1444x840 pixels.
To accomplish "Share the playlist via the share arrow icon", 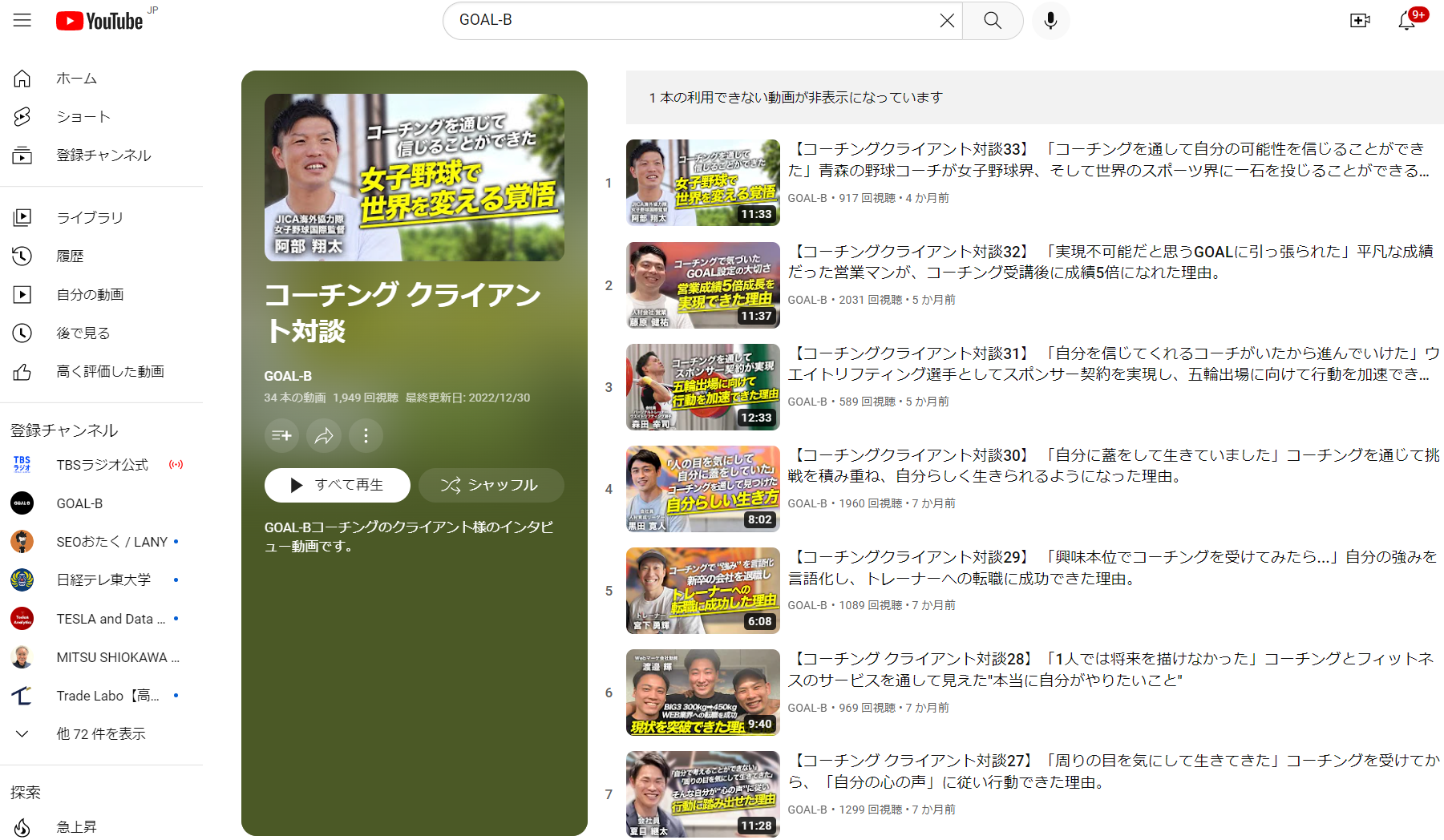I will 324,435.
